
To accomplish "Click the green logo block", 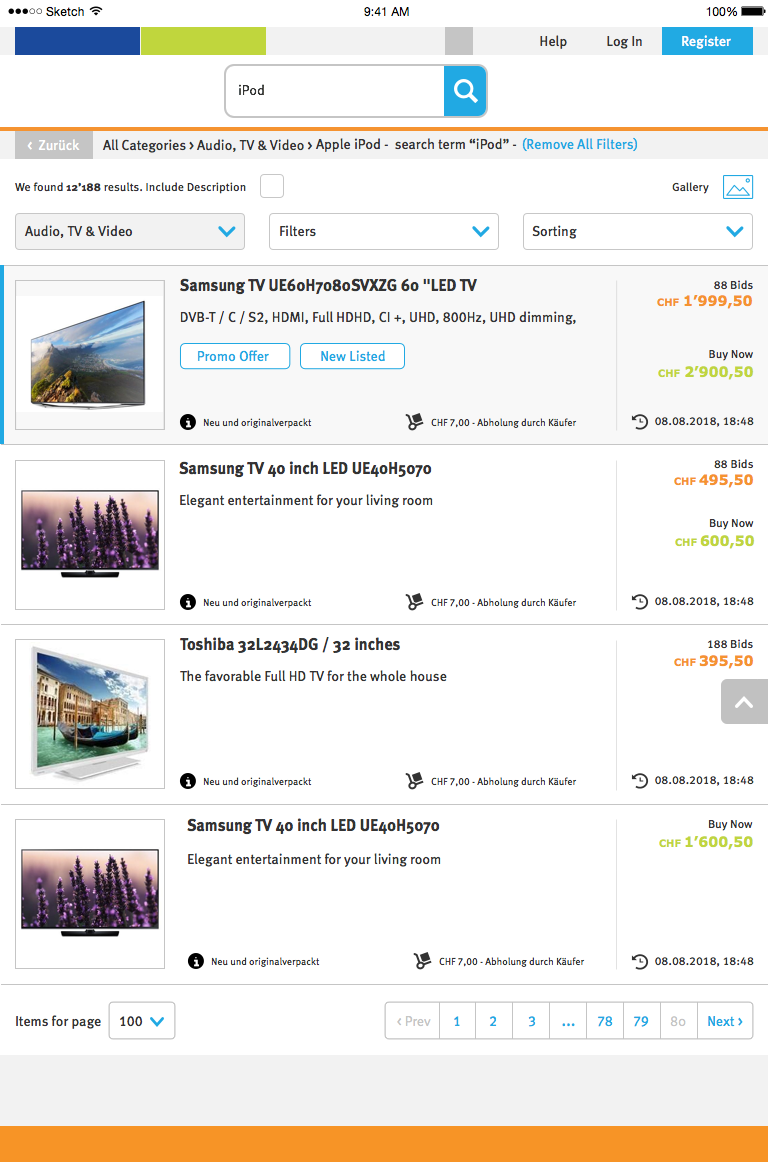I will [x=203, y=42].
